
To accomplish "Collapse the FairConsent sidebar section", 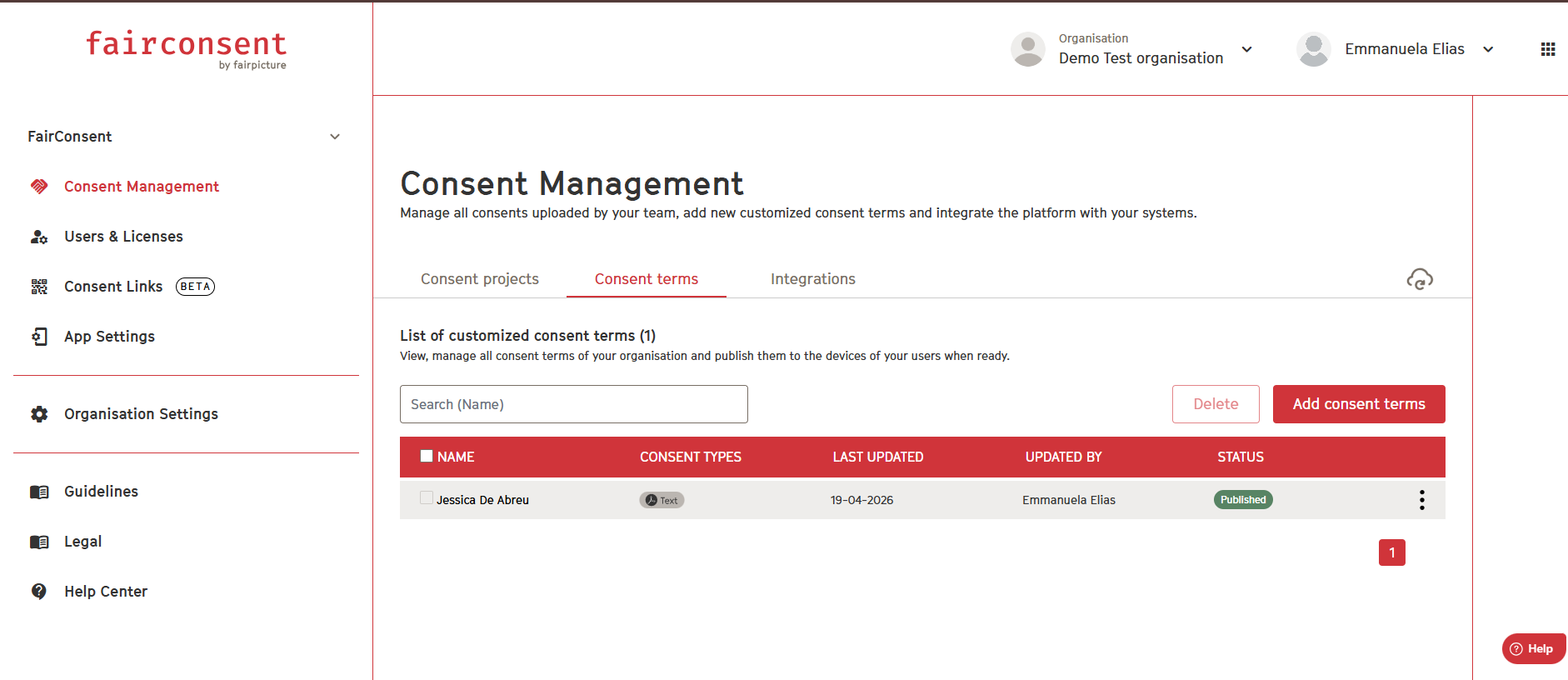I will 335,137.
